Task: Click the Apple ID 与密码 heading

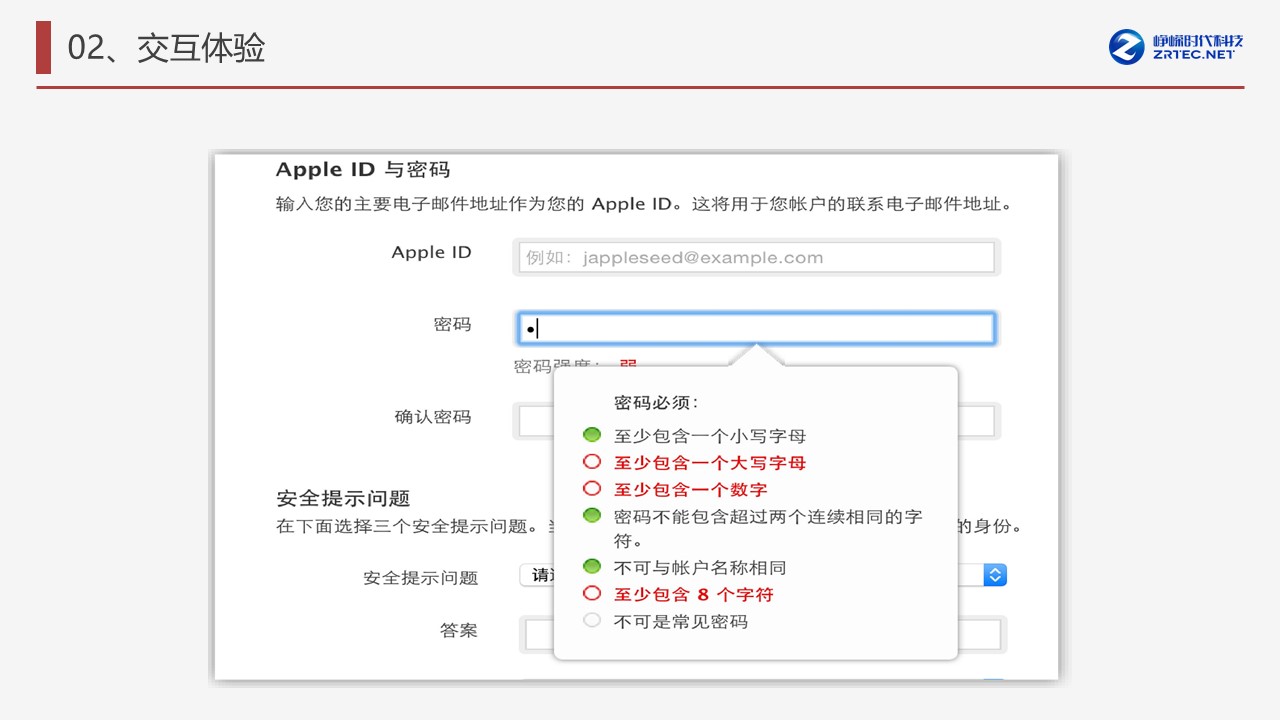Action: coord(362,169)
